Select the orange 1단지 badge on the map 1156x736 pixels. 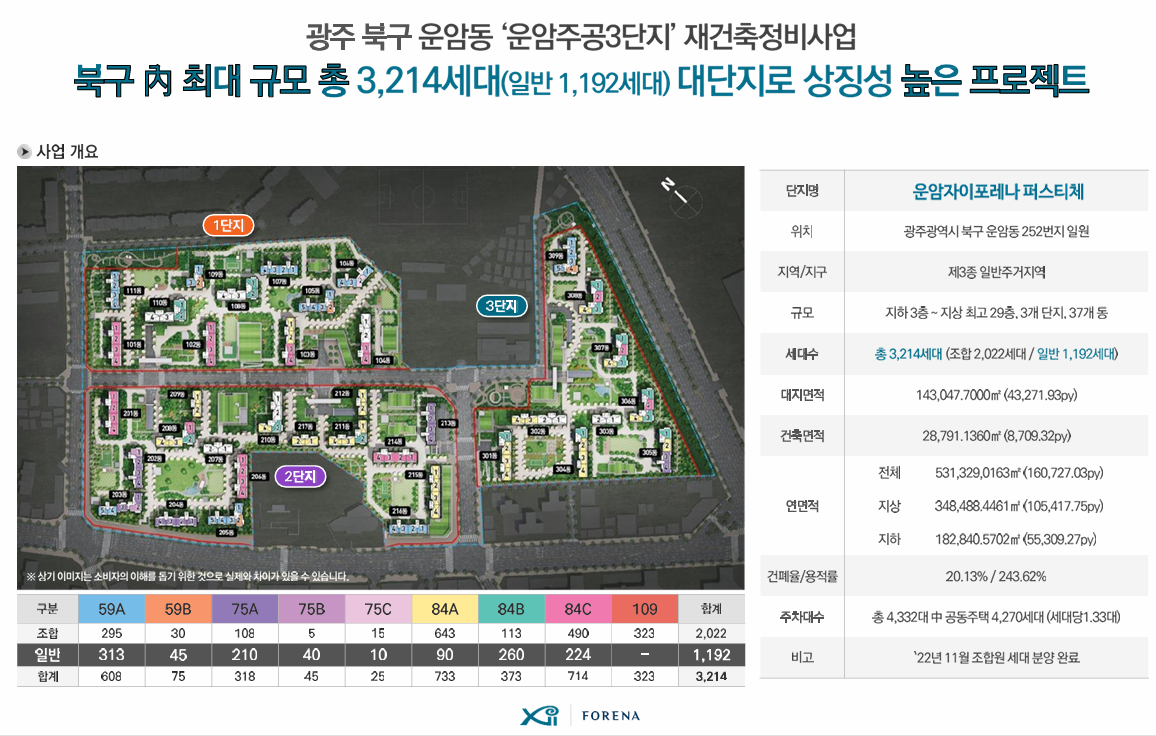click(229, 226)
